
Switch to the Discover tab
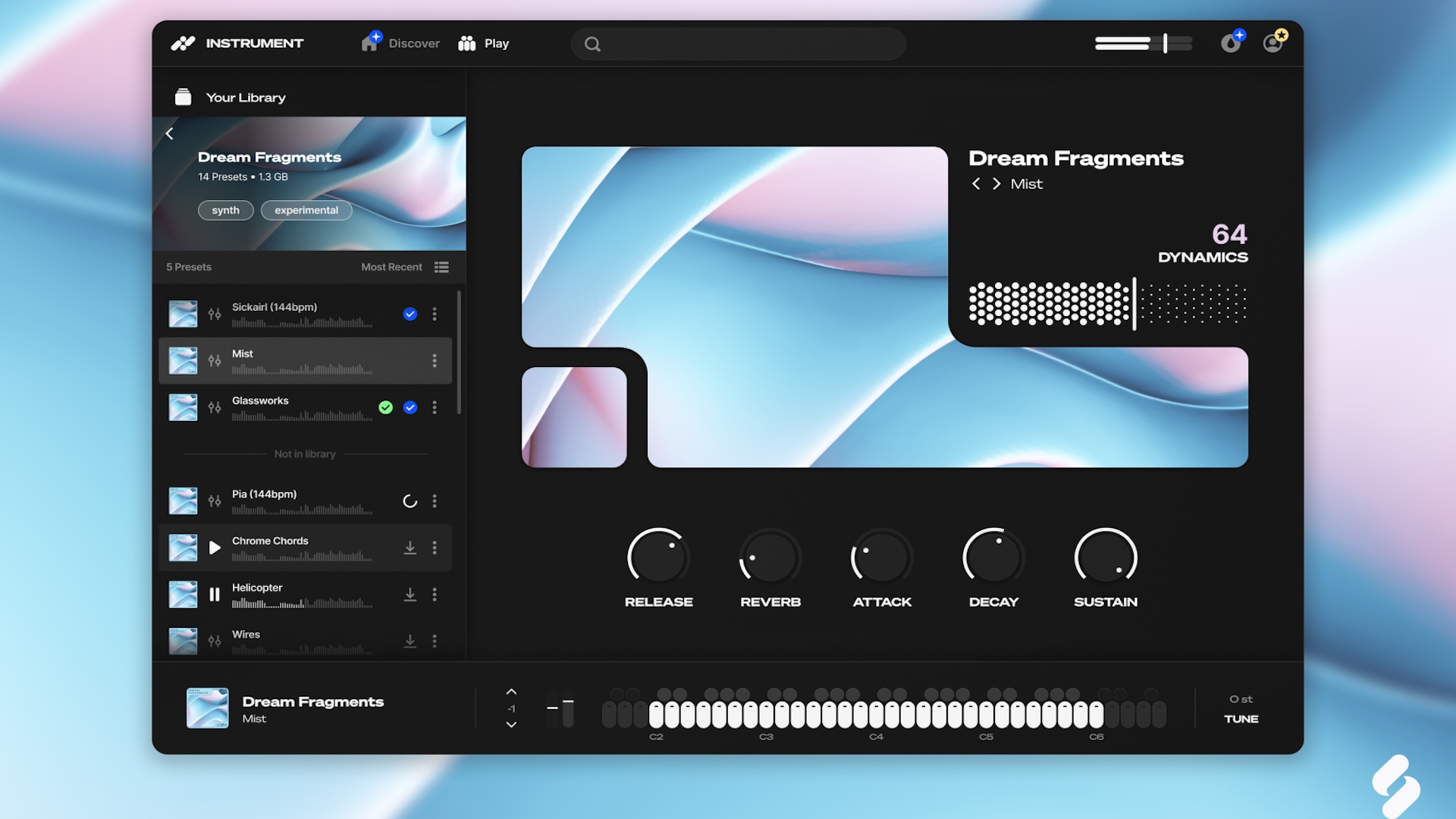pos(400,43)
